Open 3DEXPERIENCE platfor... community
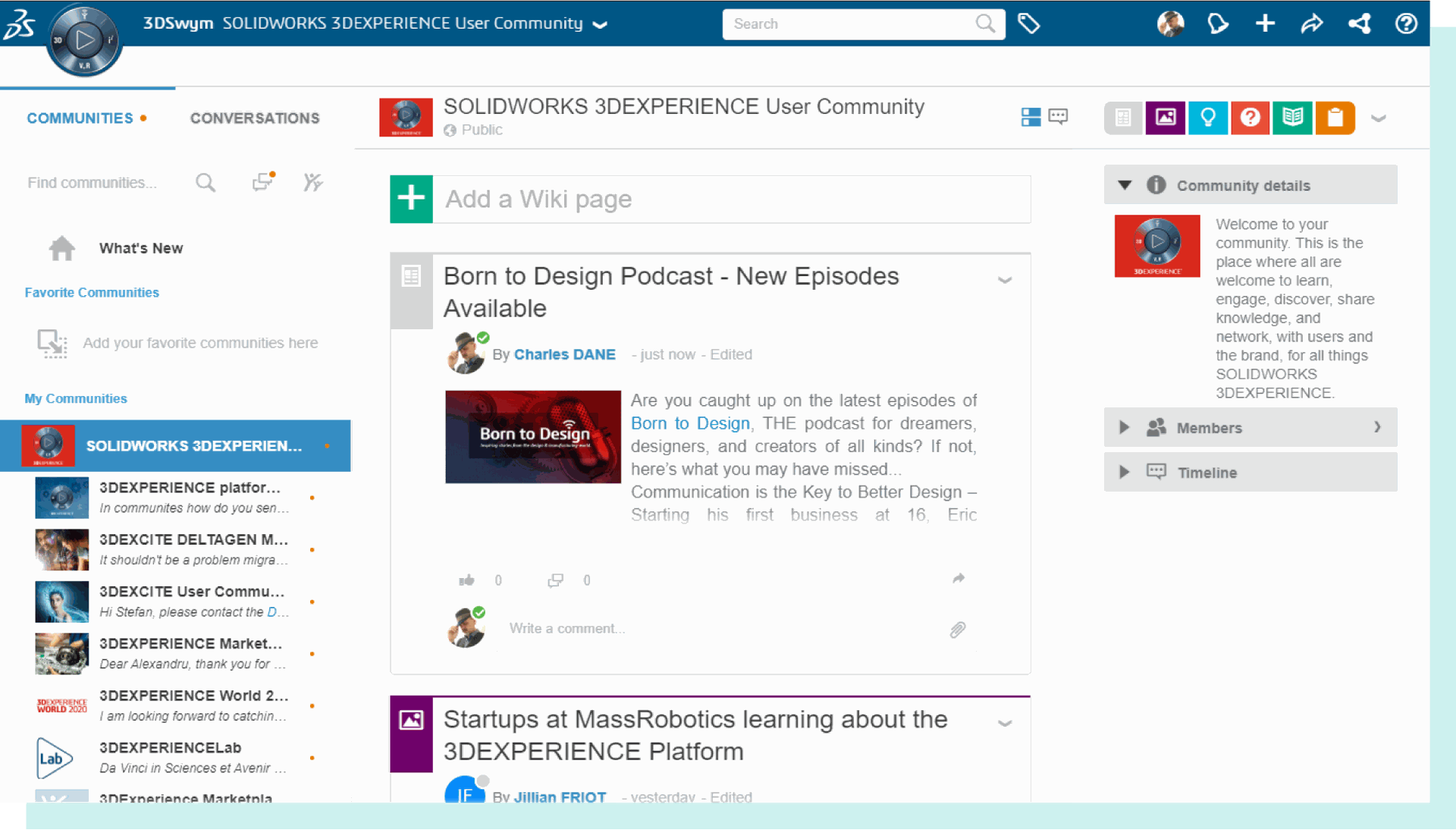Viewport: 1456px width, 833px height. pos(175,498)
